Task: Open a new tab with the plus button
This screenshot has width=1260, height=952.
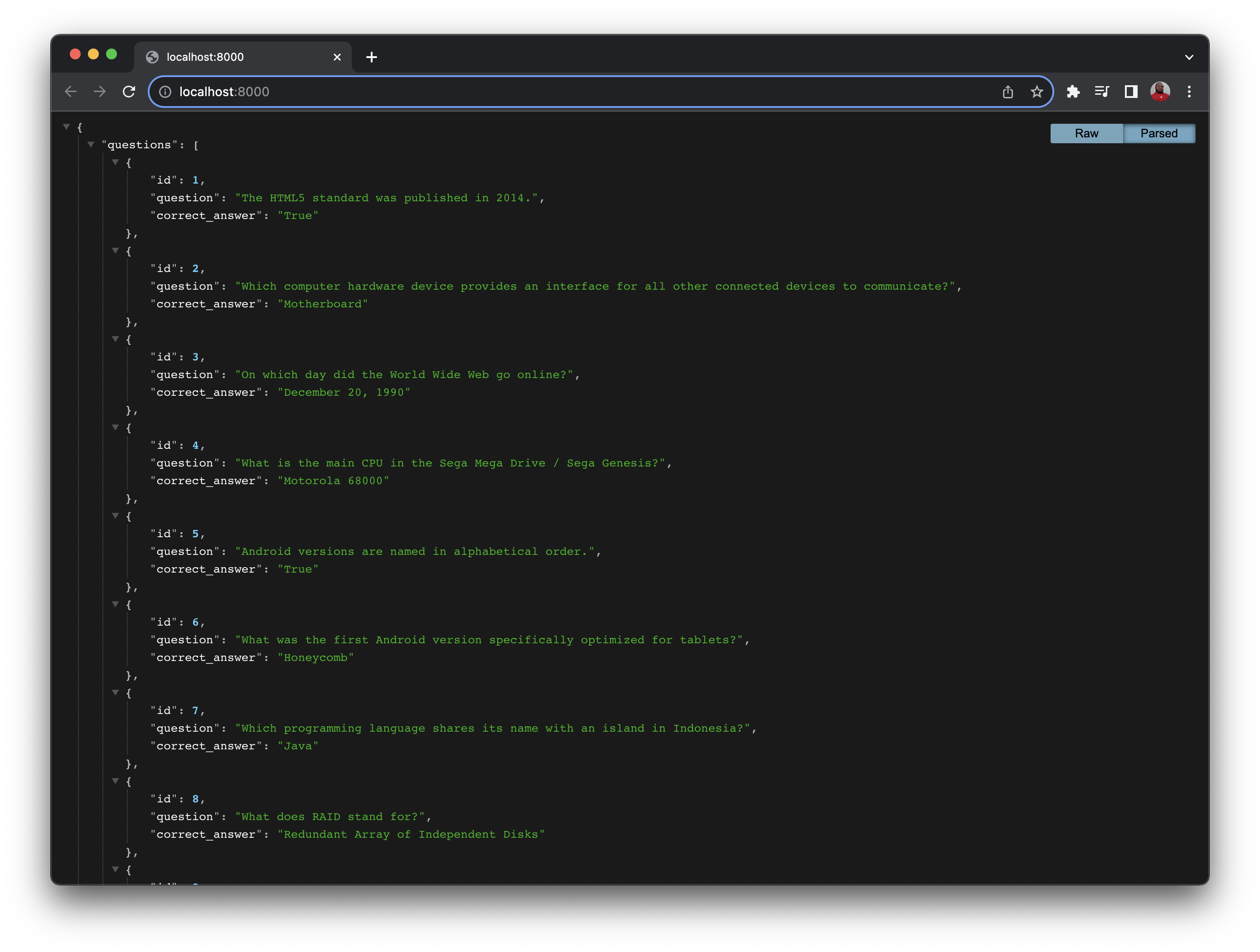Action: pyautogui.click(x=372, y=57)
